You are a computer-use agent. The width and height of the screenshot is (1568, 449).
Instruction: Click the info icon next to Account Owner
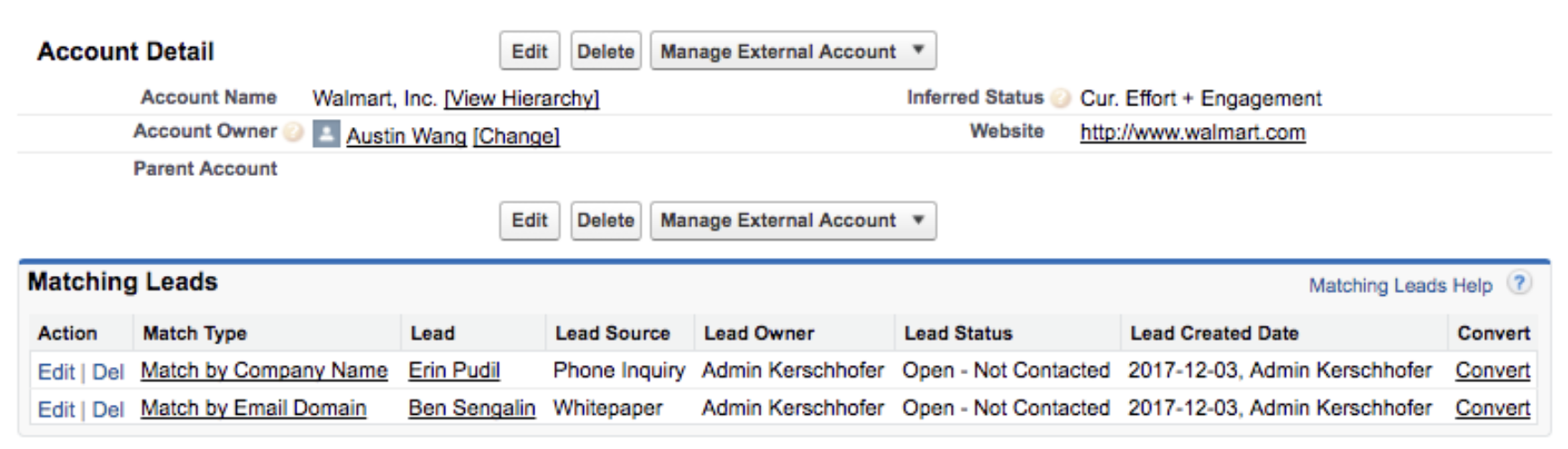[293, 132]
